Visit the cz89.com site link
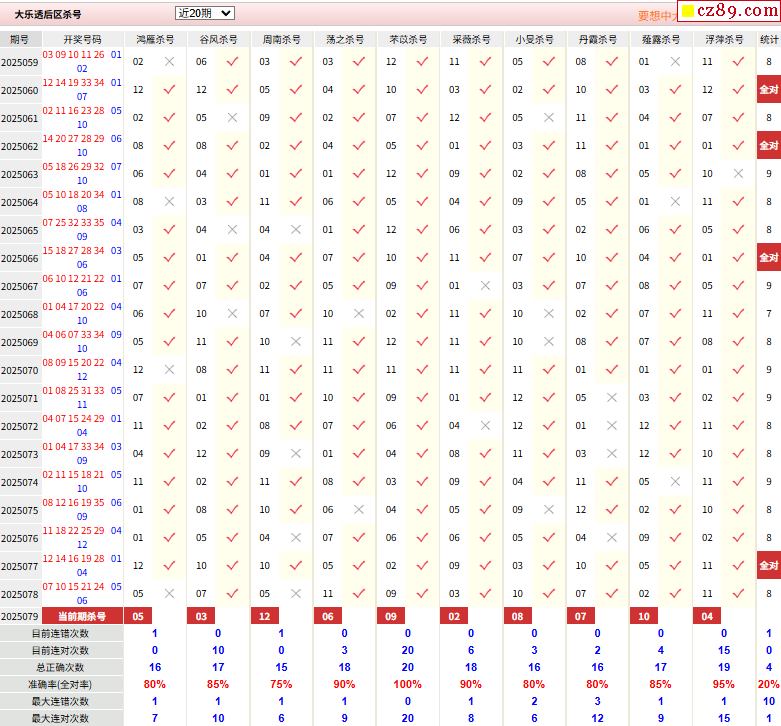Screen dimensions: 781x726 730,10
